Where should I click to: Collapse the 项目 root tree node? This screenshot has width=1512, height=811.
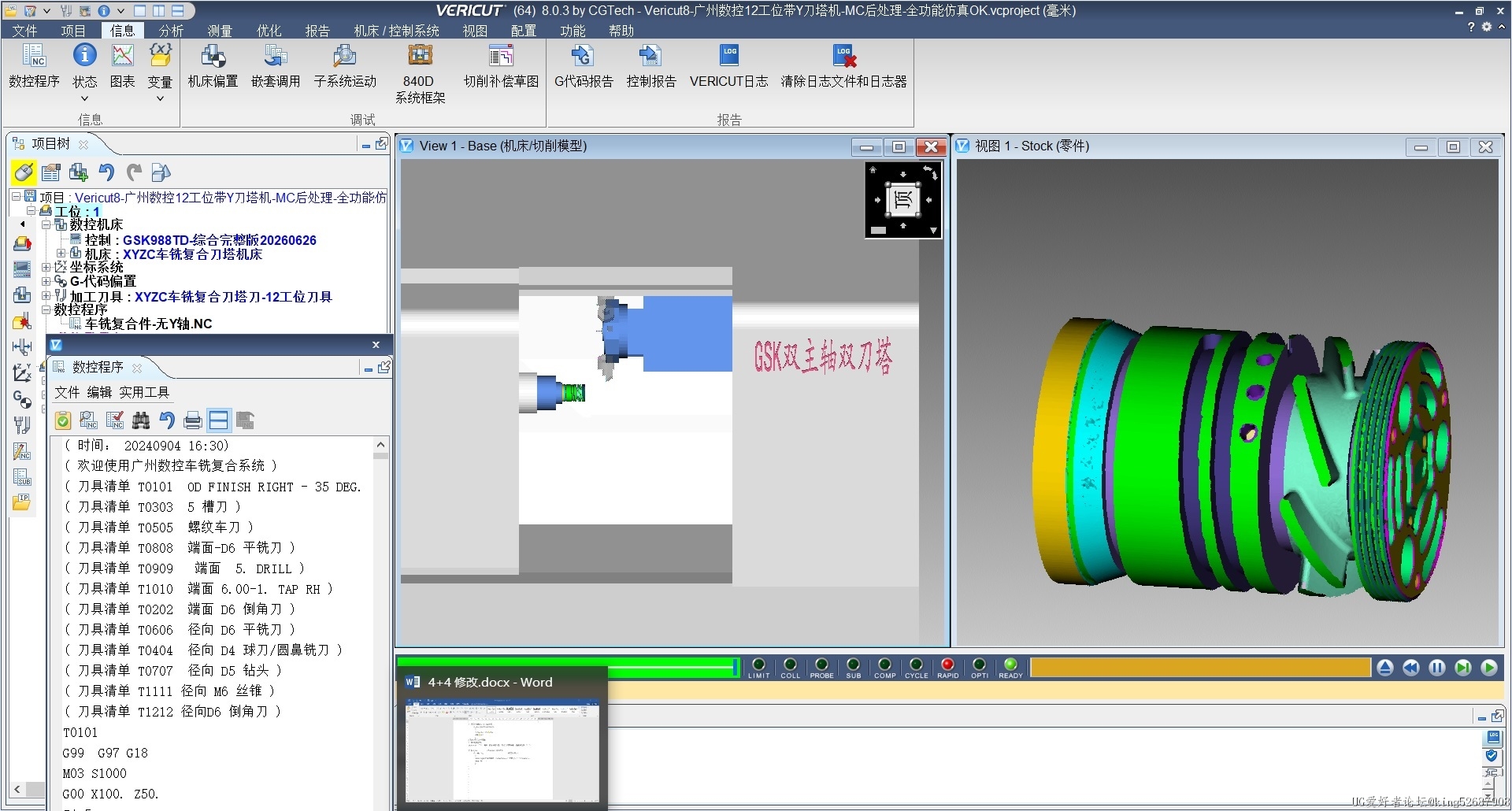pos(16,197)
